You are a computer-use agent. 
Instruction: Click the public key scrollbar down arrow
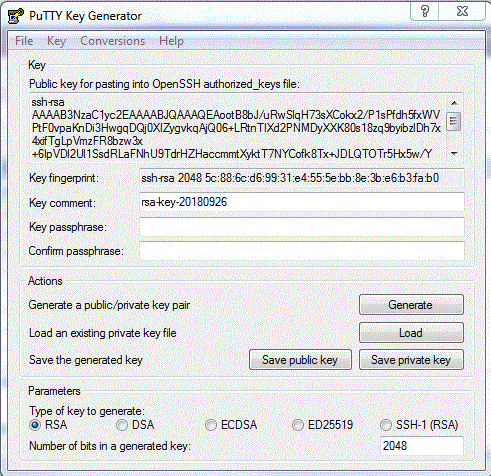454,153
